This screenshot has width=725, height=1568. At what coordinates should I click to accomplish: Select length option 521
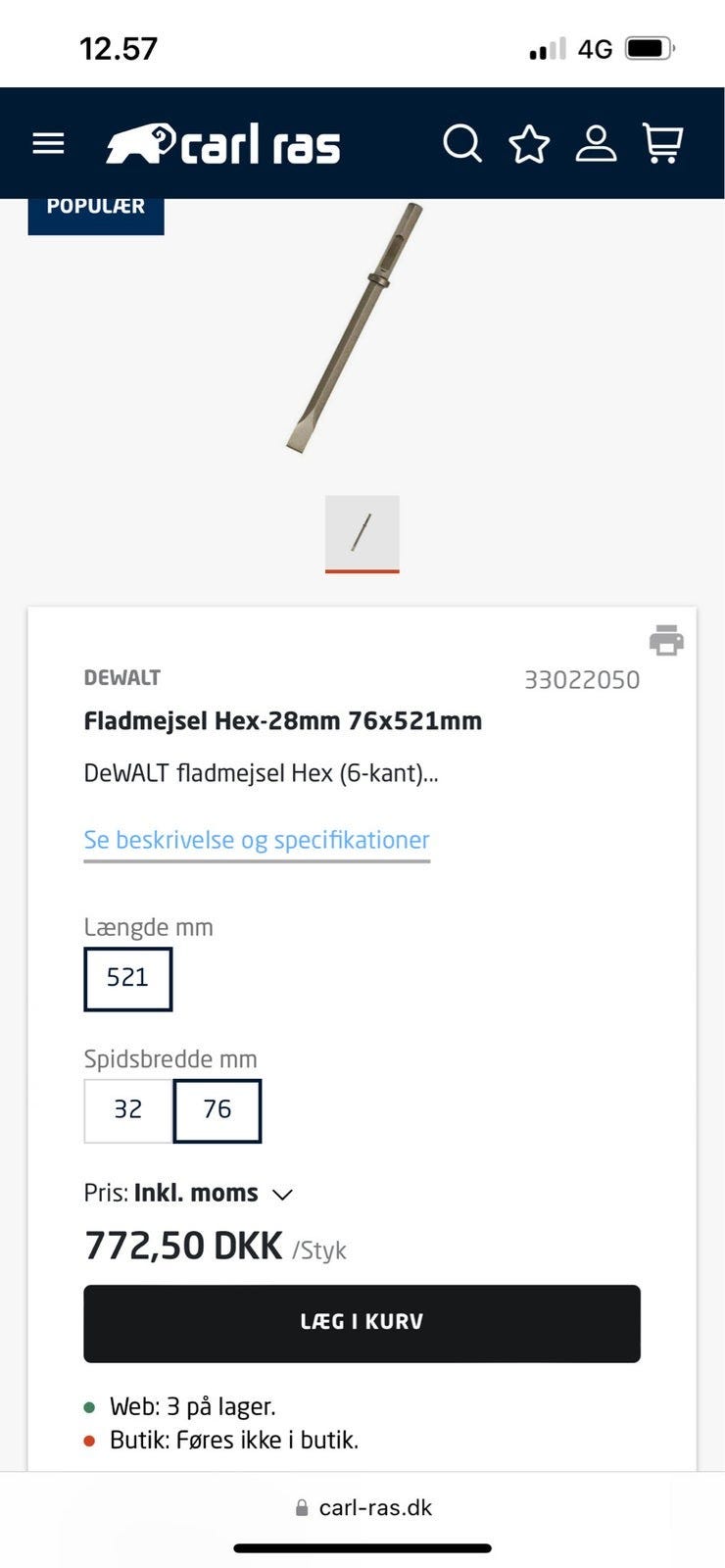coord(127,978)
